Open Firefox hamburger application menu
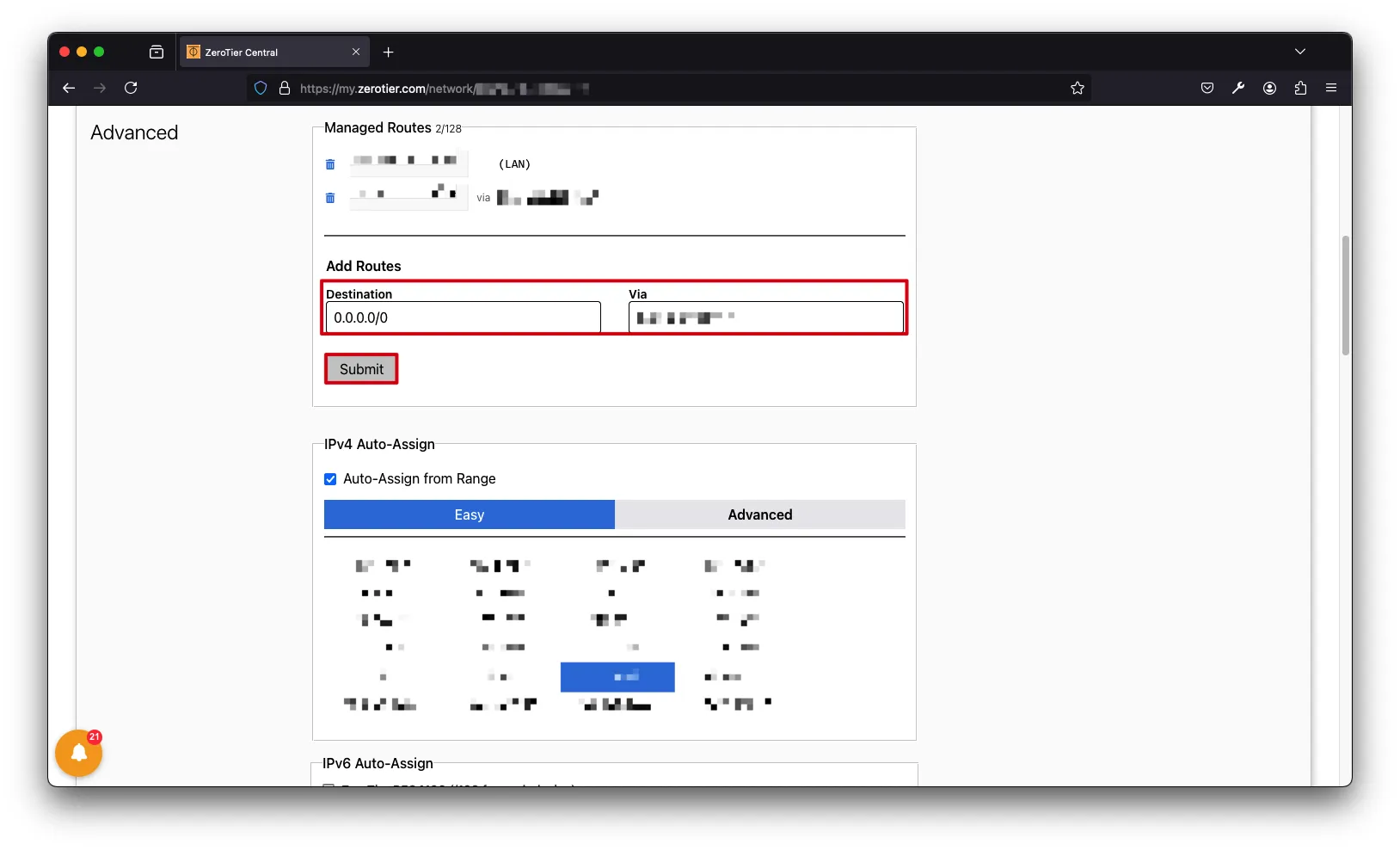Screen dimensions: 1400x850 pyautogui.click(x=1330, y=89)
